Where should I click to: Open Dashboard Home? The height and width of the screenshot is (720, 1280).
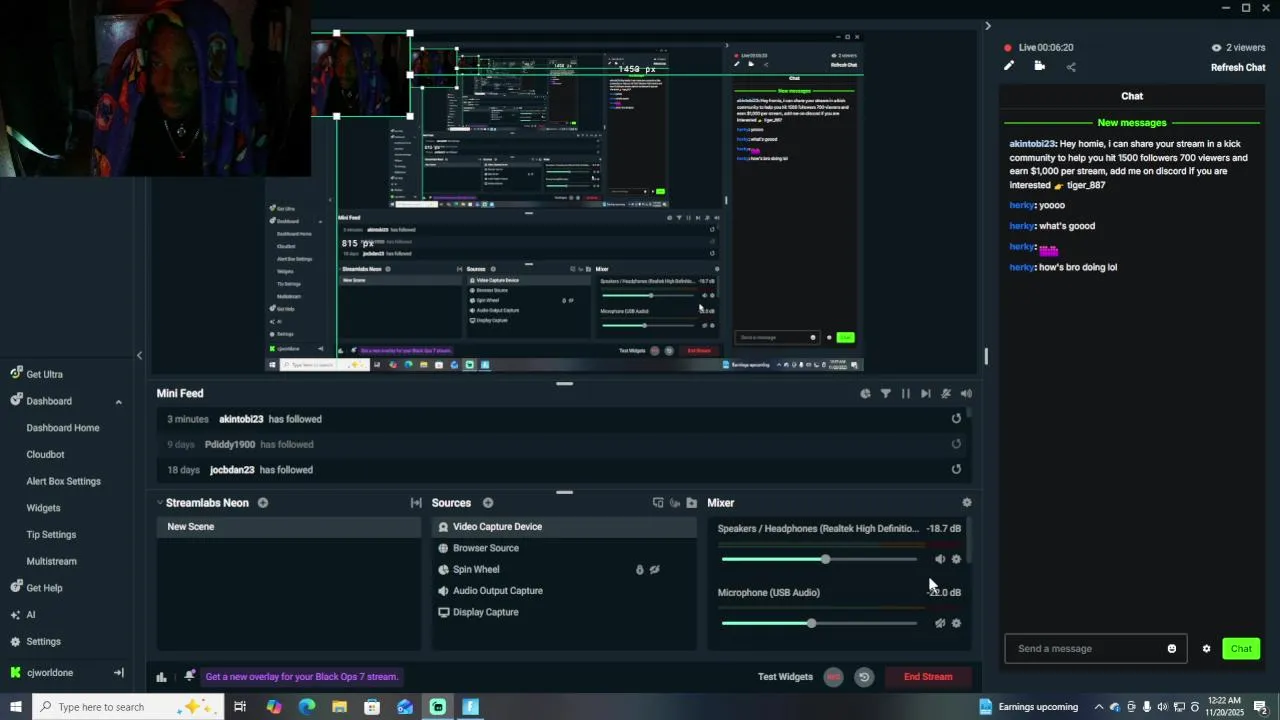(63, 428)
